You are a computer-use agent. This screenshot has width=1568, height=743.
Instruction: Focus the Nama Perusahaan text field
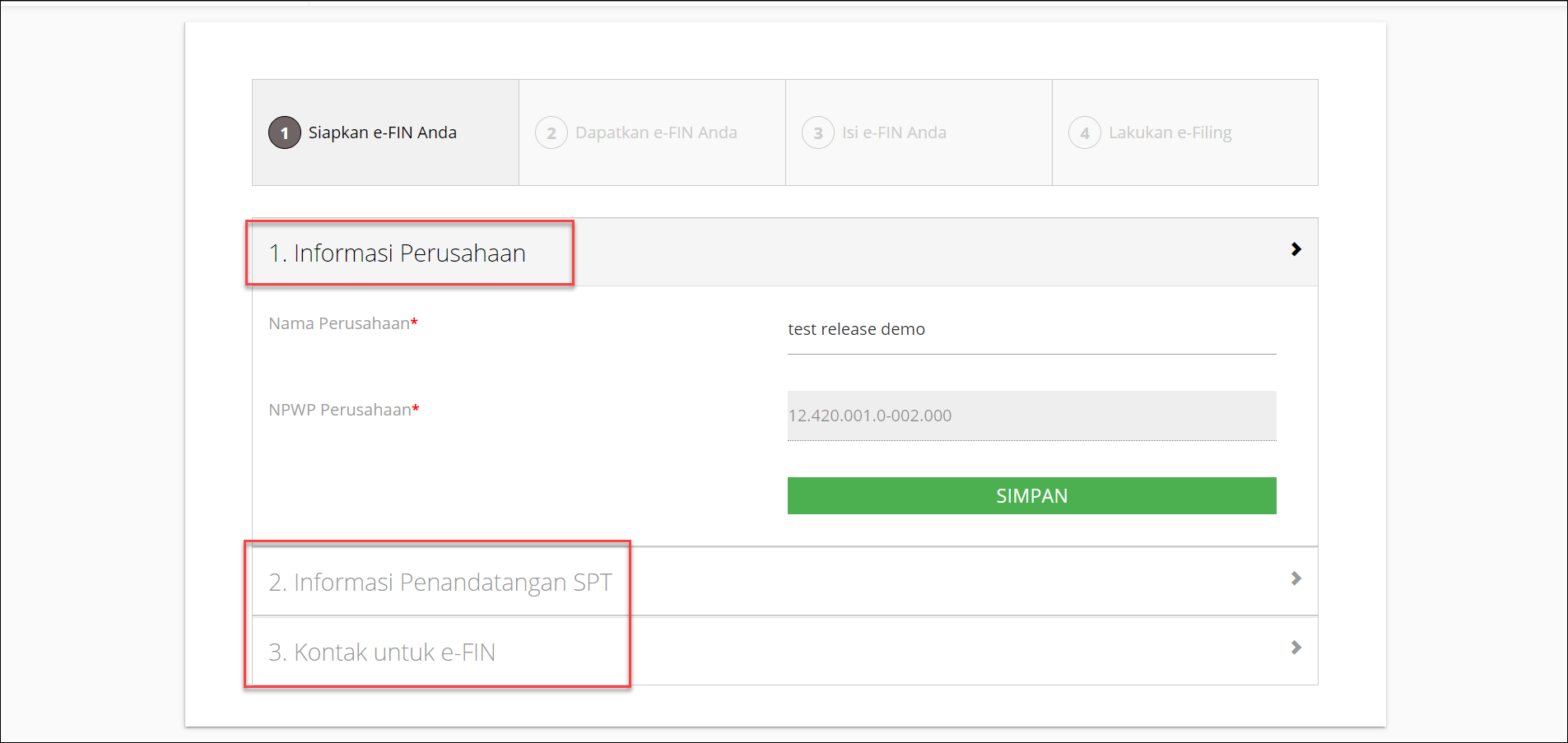tap(1031, 330)
